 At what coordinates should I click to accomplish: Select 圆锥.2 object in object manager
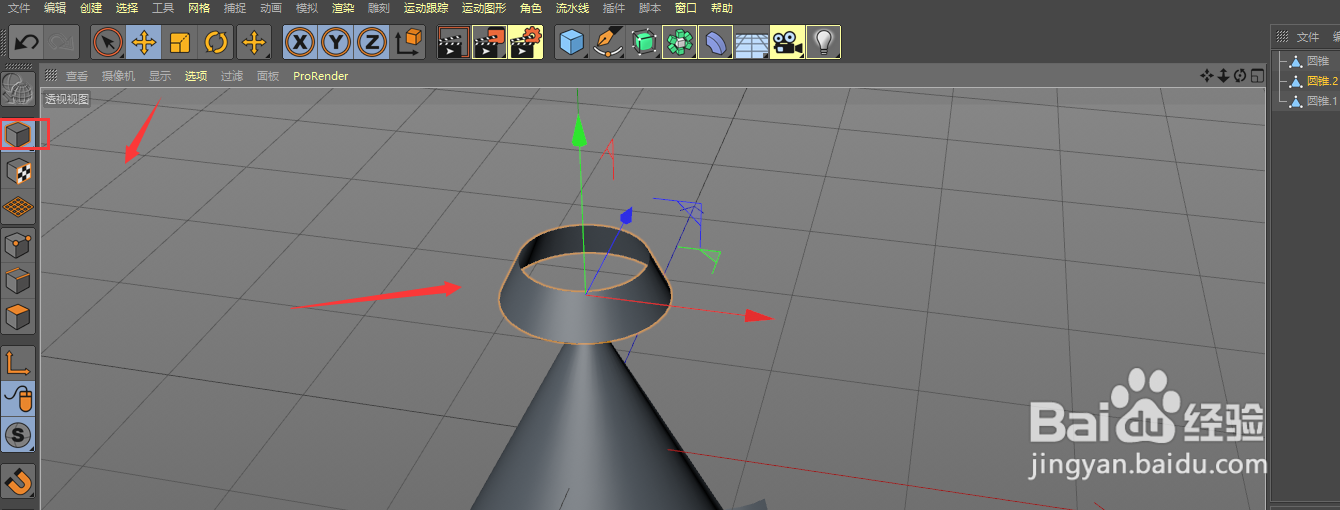click(x=1322, y=81)
